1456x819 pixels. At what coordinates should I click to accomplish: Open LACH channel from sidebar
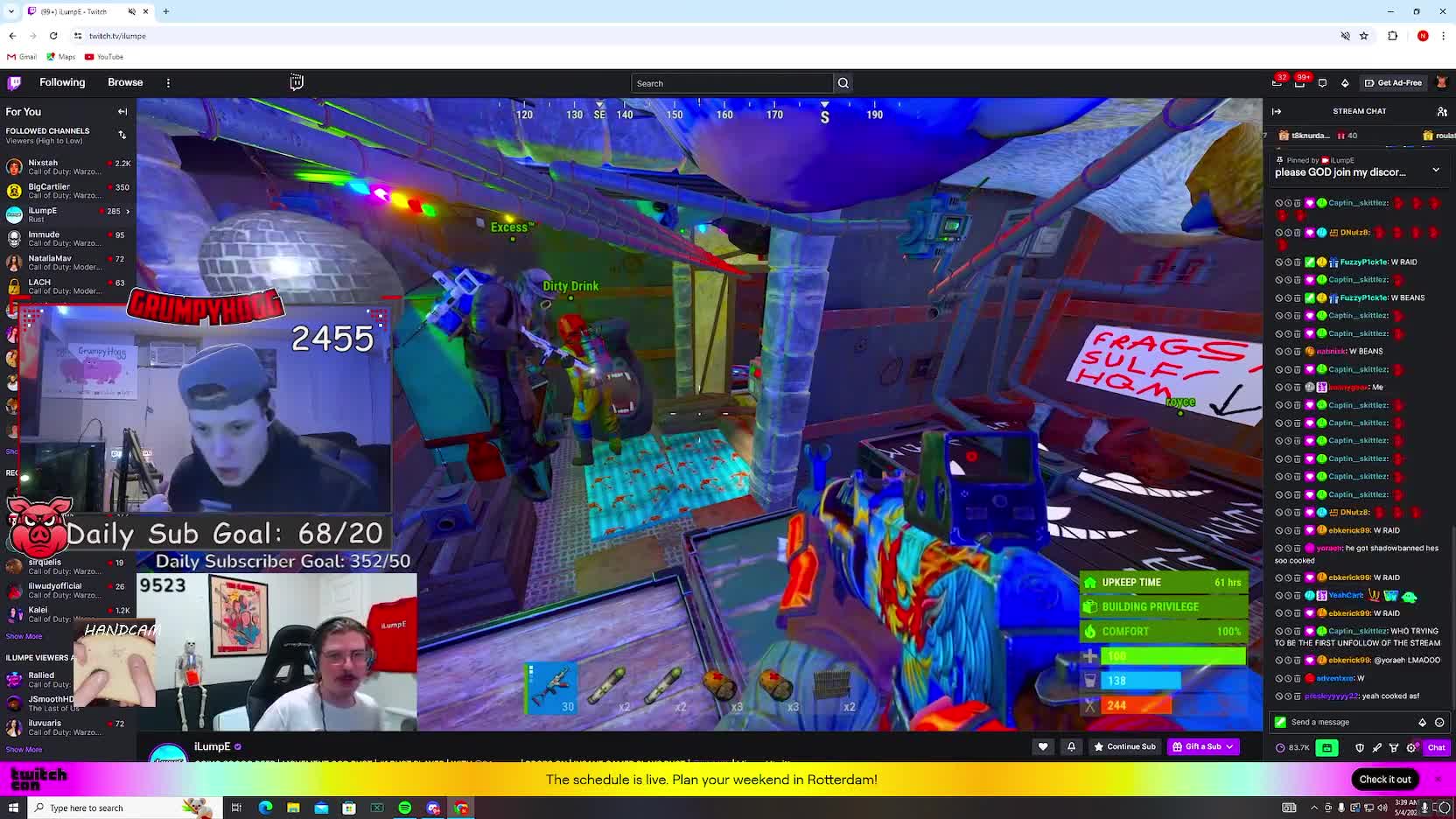67,286
